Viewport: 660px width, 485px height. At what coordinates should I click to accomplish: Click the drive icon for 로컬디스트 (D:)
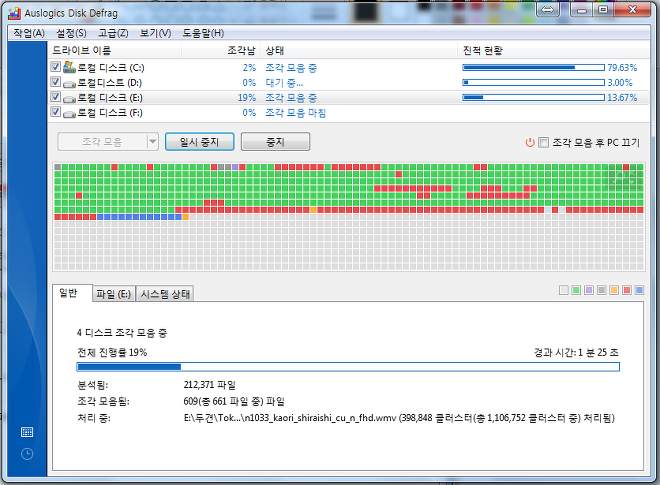69,83
